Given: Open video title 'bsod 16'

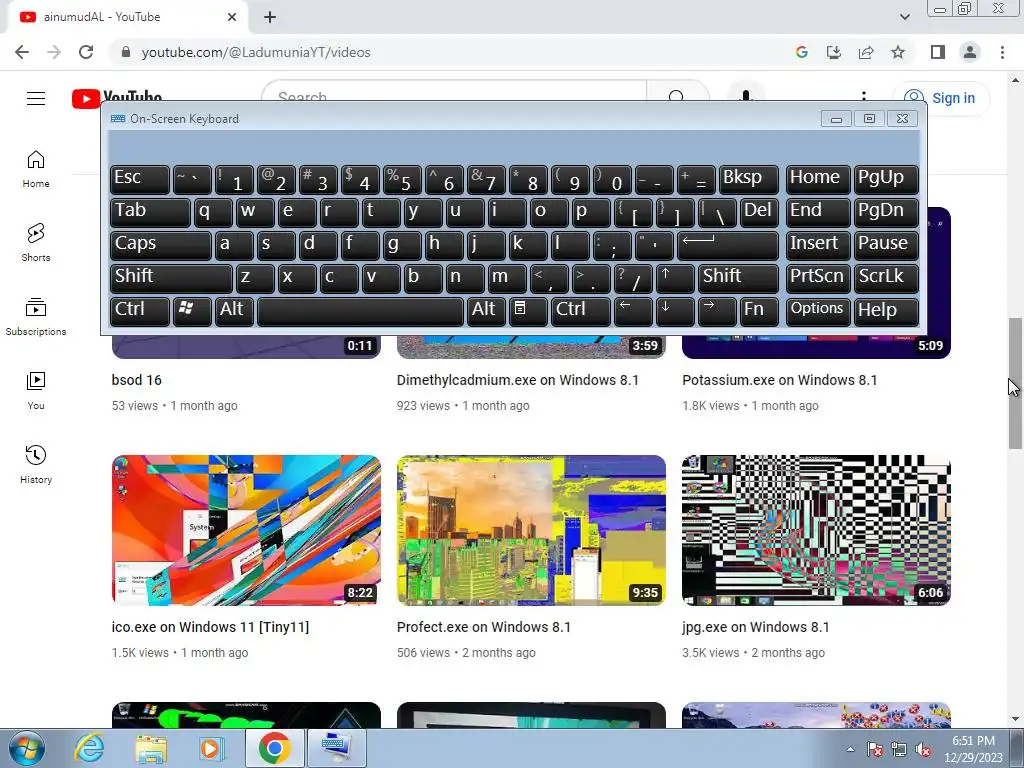Looking at the screenshot, I should click(136, 380).
